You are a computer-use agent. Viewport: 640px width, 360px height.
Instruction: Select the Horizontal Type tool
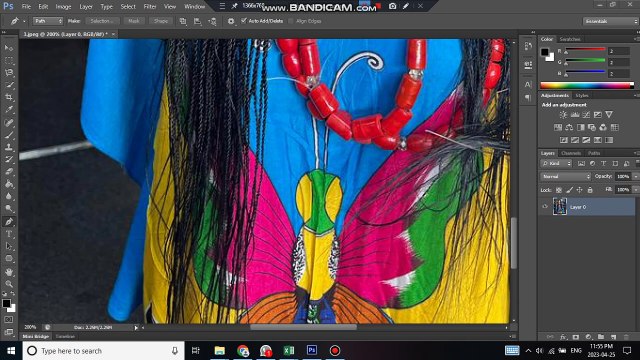9,234
